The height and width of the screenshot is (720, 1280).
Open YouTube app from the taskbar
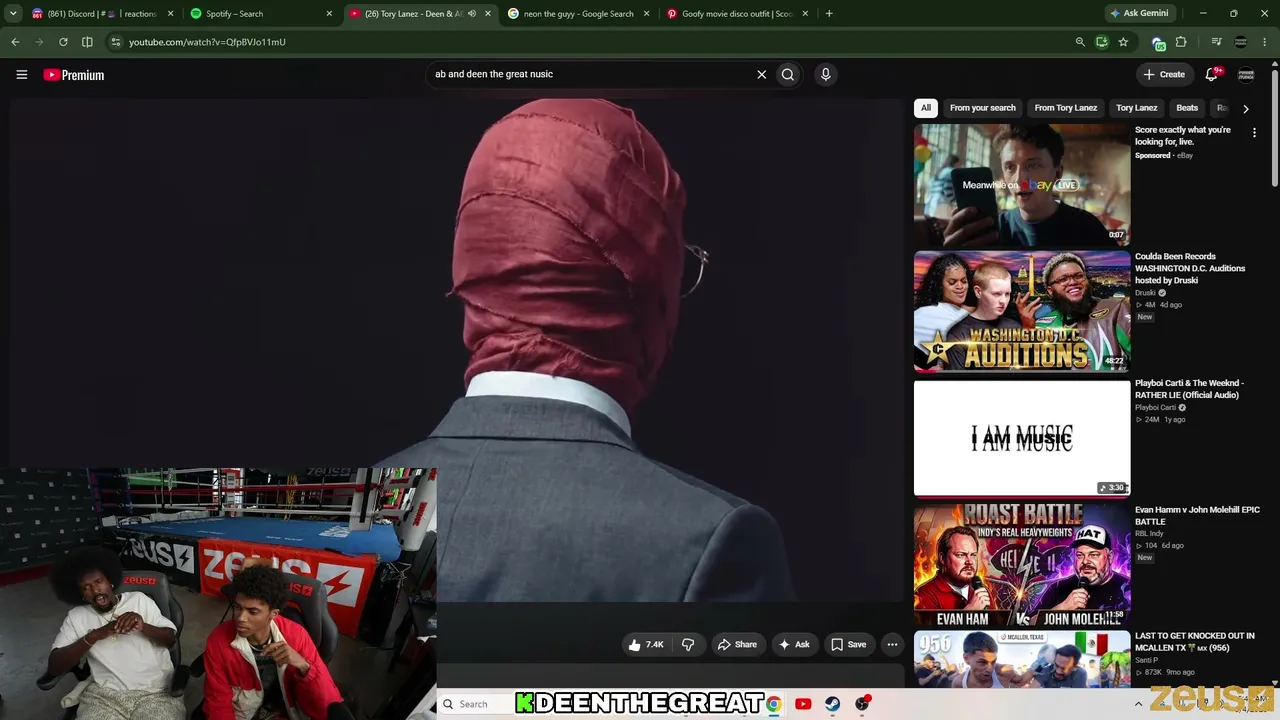[803, 704]
